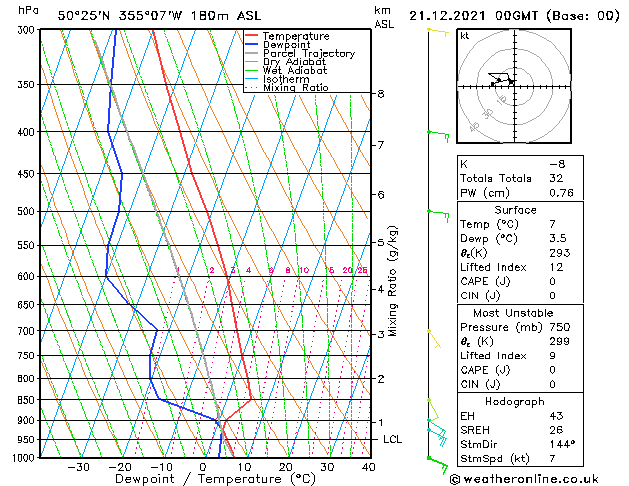Click the 850 hPa pressure label
The image size is (629, 486).
(x=27, y=400)
